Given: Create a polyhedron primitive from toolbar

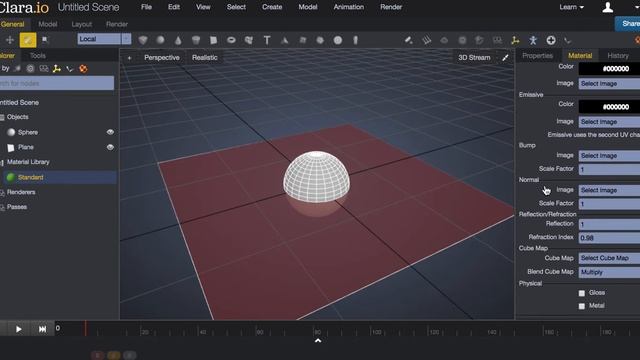Looking at the screenshot, I should coord(143,40).
